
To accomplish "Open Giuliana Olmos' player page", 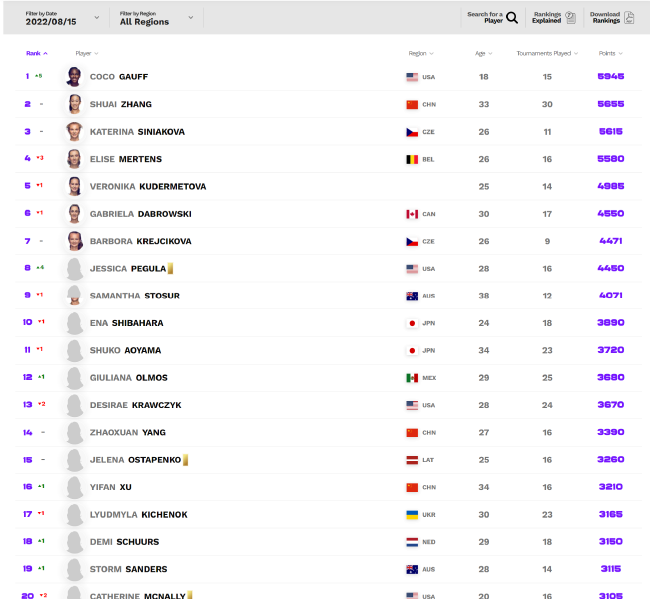I will click(x=129, y=378).
